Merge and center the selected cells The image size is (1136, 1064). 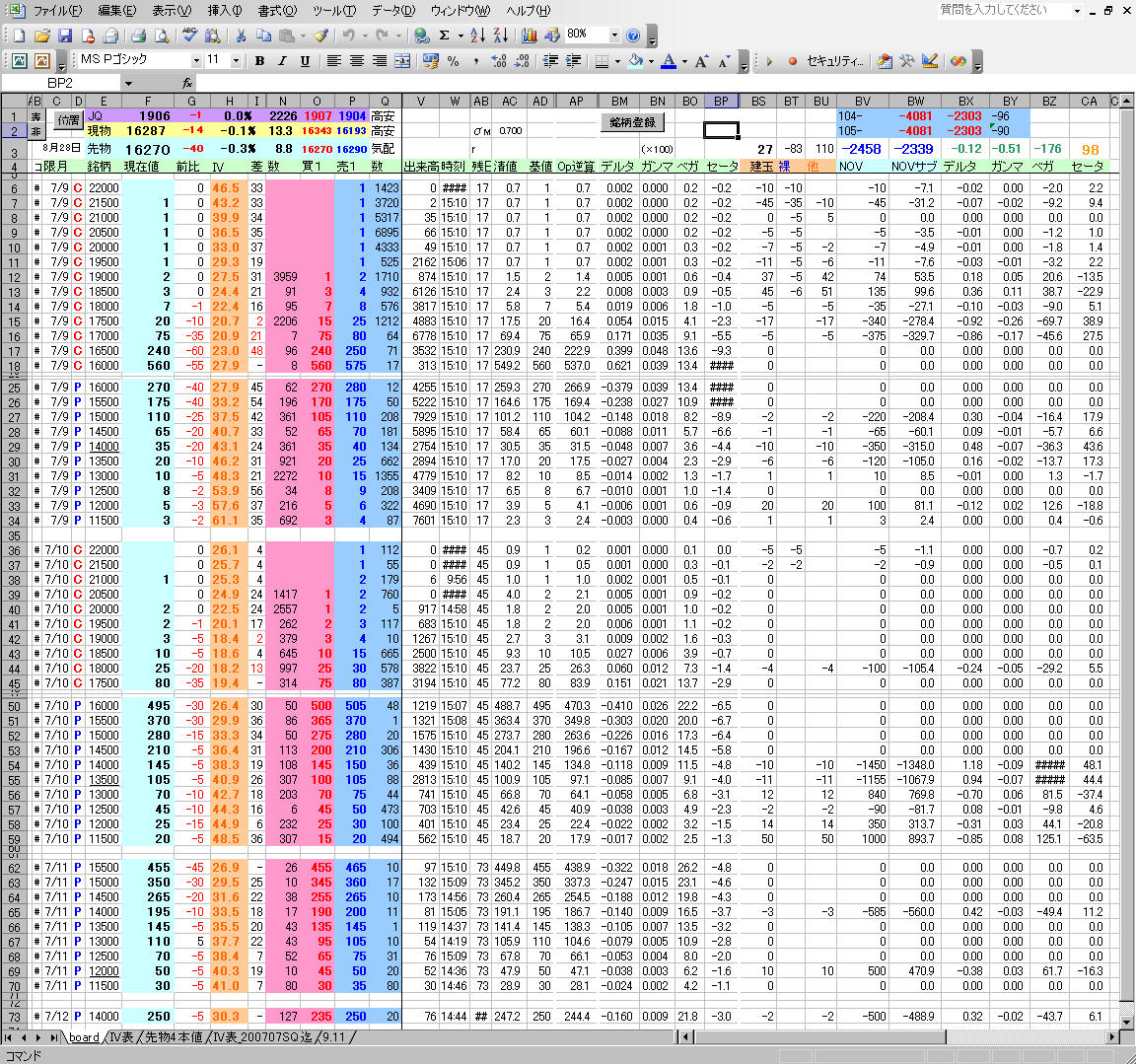click(x=402, y=61)
